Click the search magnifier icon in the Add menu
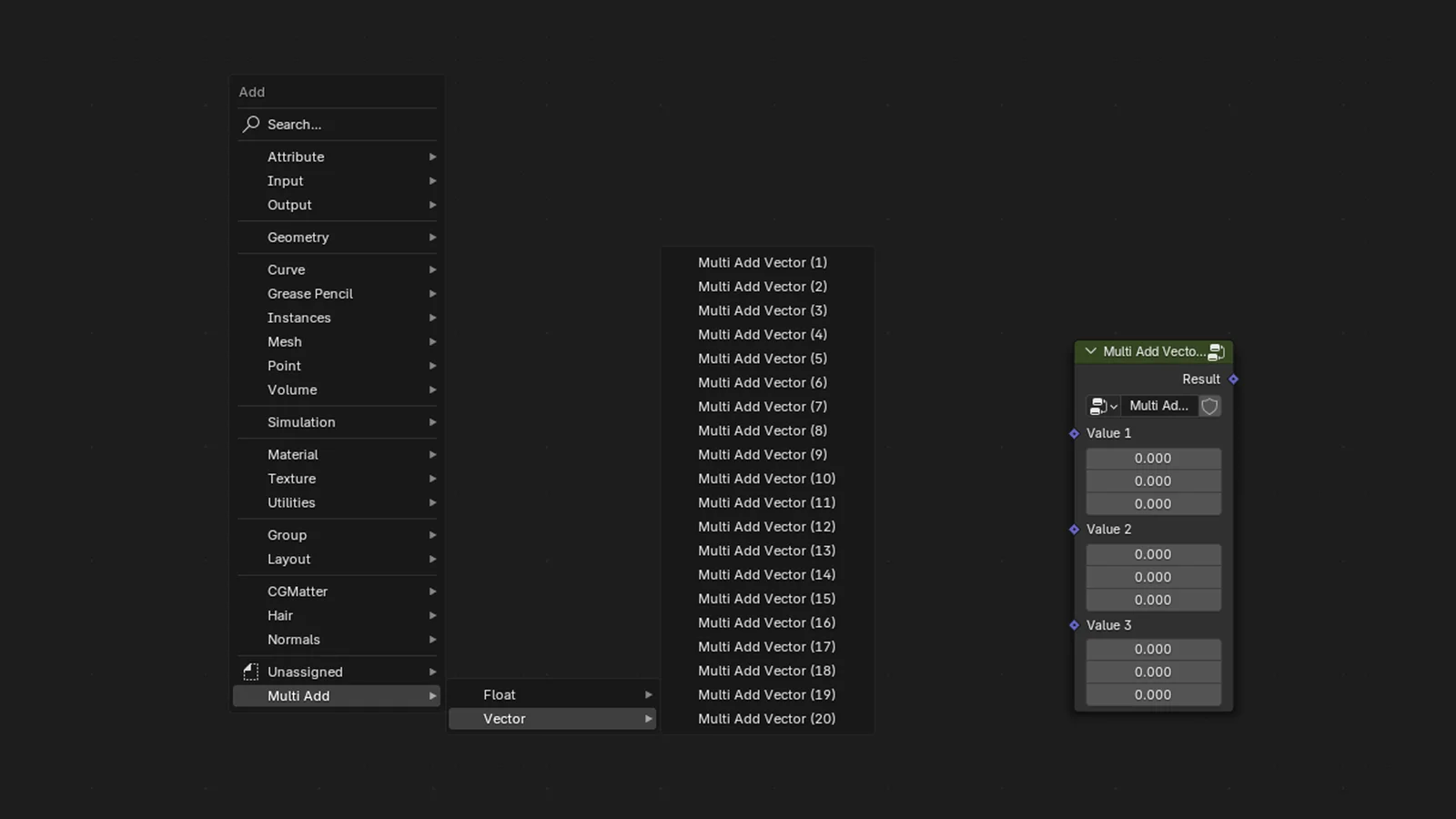Screen dimensions: 1456x819 250,124
